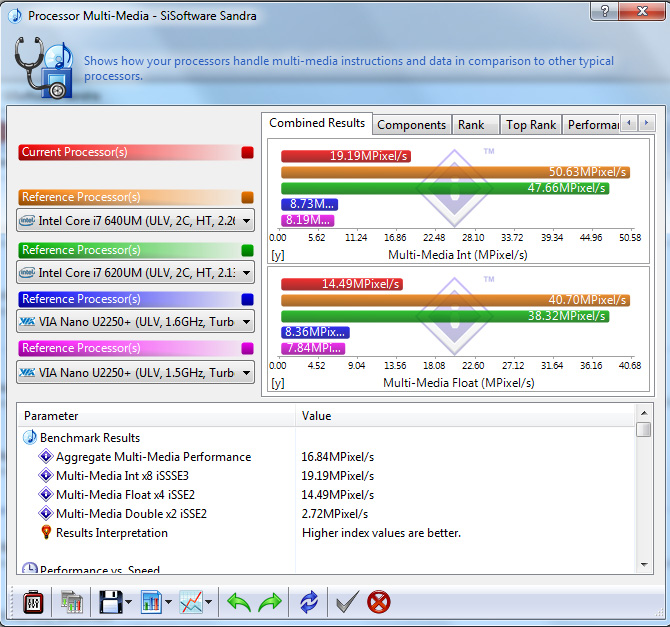Screen dimensions: 670x627
Task: Click the 40.70MPixel/s orange float bar
Action: [455, 300]
